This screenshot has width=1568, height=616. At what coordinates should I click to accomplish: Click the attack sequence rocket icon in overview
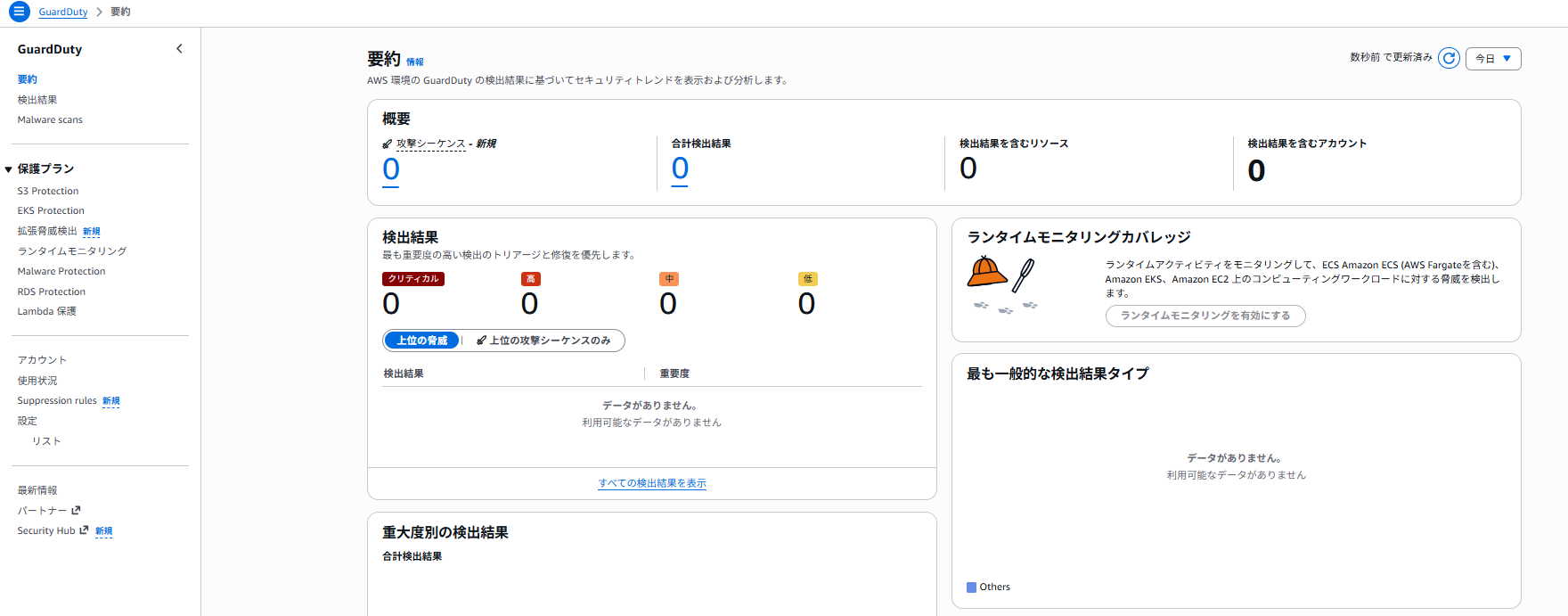(x=387, y=144)
